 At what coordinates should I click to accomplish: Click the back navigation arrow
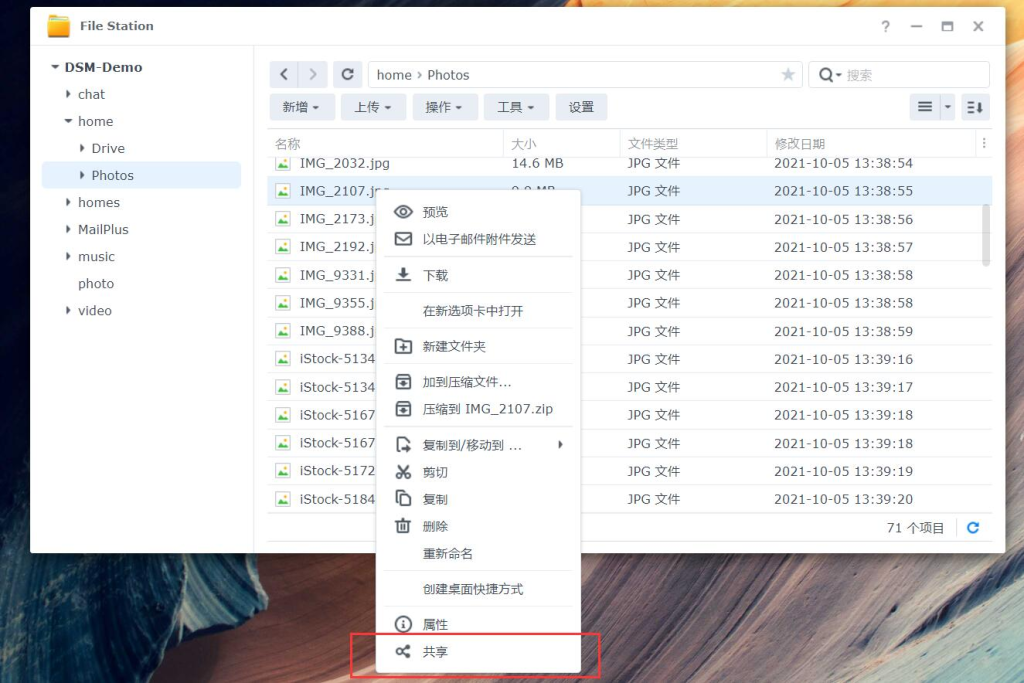pyautogui.click(x=282, y=74)
